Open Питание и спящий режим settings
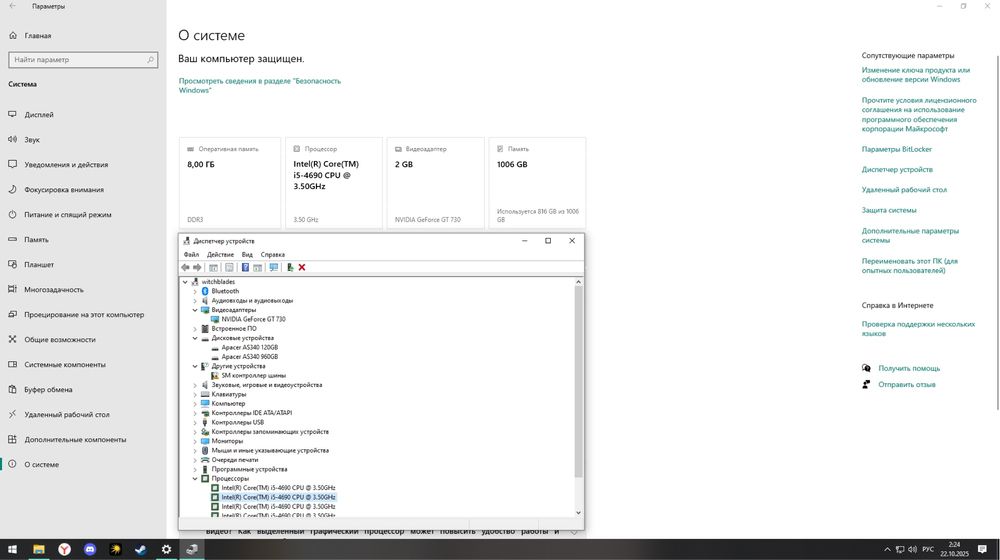The width and height of the screenshot is (1000, 560). point(68,215)
